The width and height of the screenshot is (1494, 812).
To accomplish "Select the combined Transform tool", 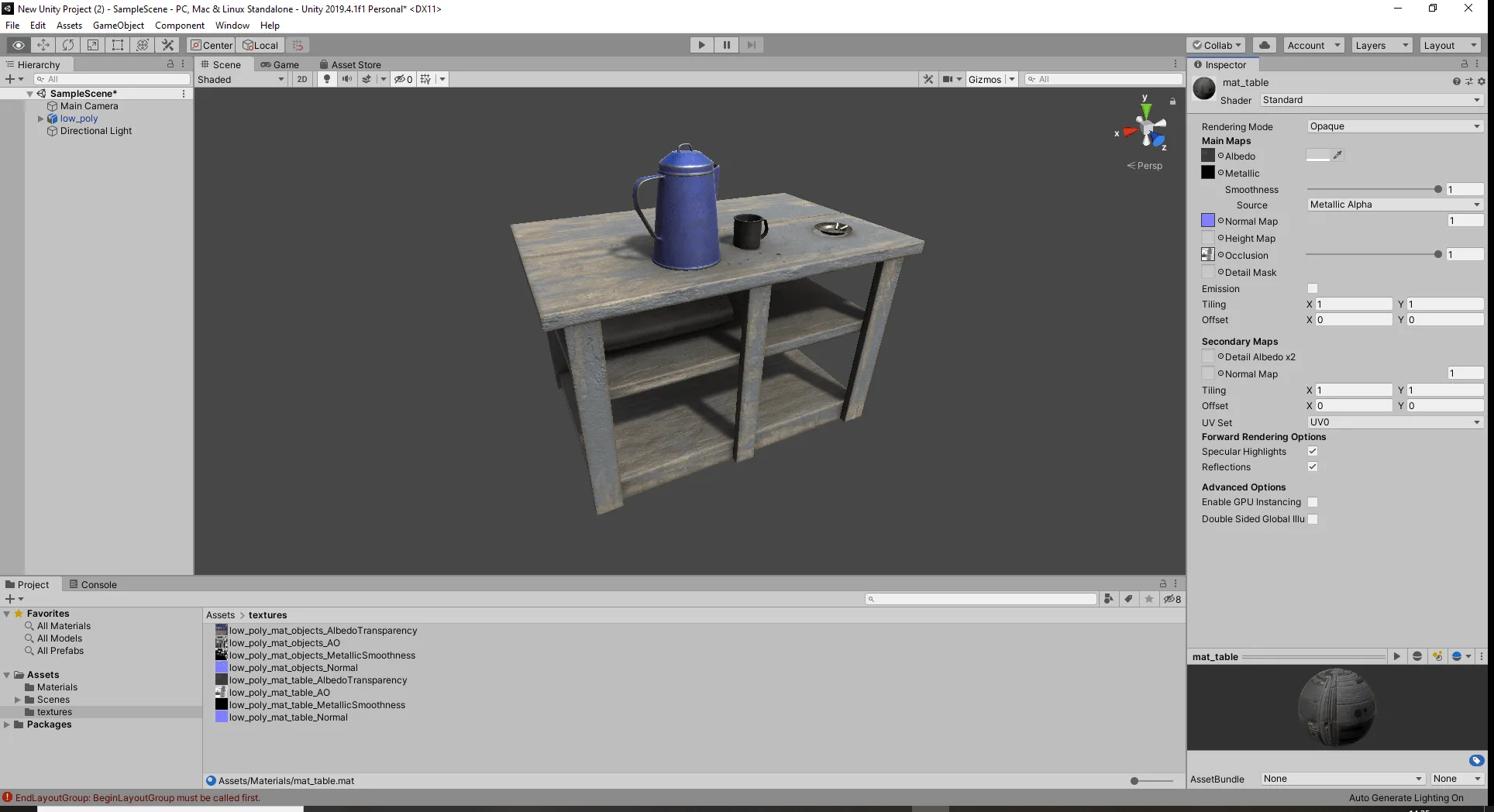I will [143, 45].
